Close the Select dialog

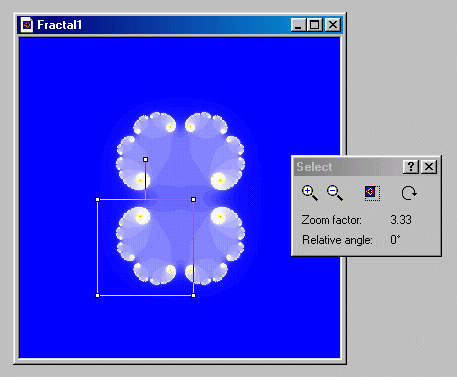[429, 166]
